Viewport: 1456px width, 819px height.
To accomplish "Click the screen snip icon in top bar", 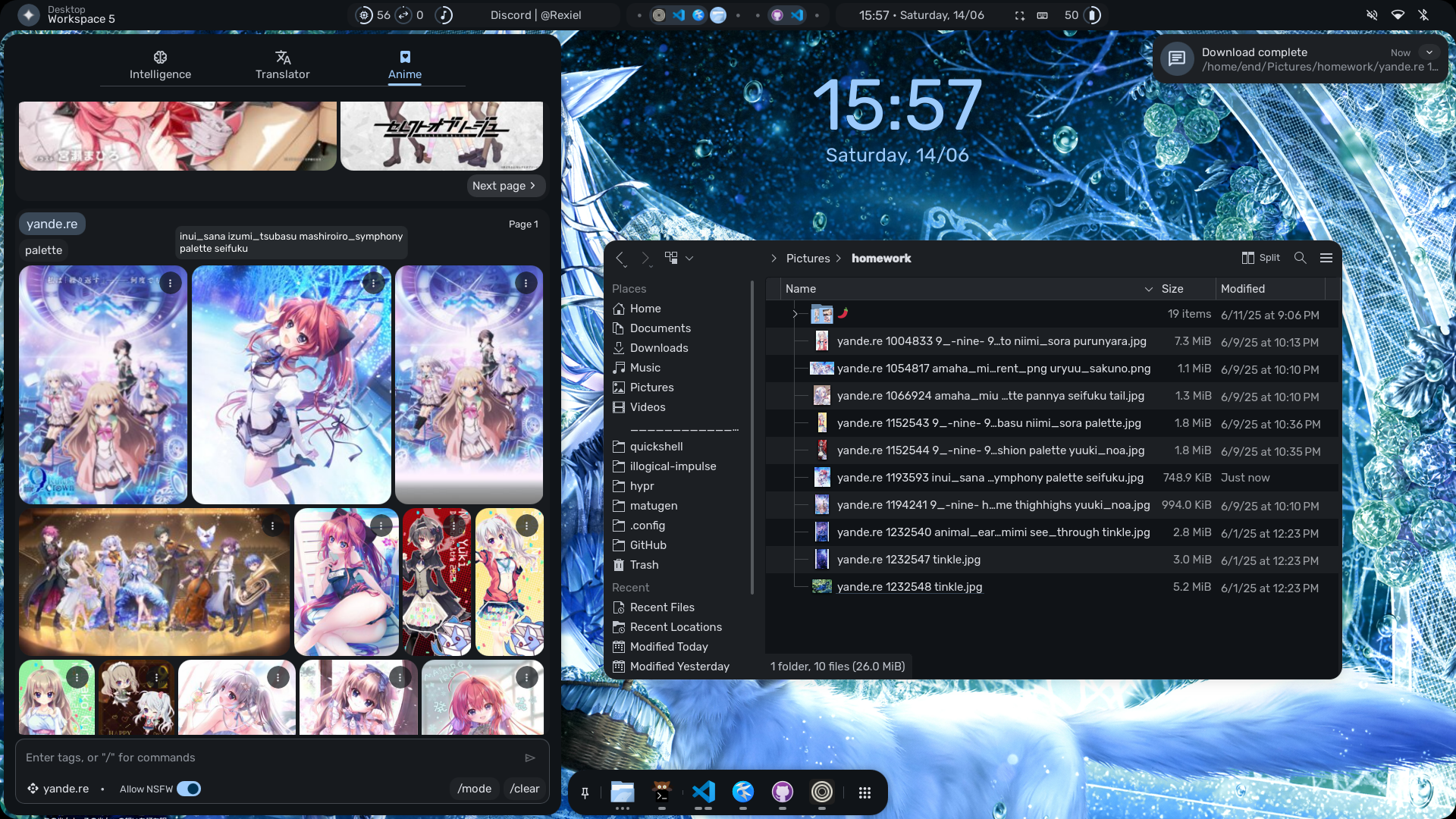I will [x=1020, y=15].
